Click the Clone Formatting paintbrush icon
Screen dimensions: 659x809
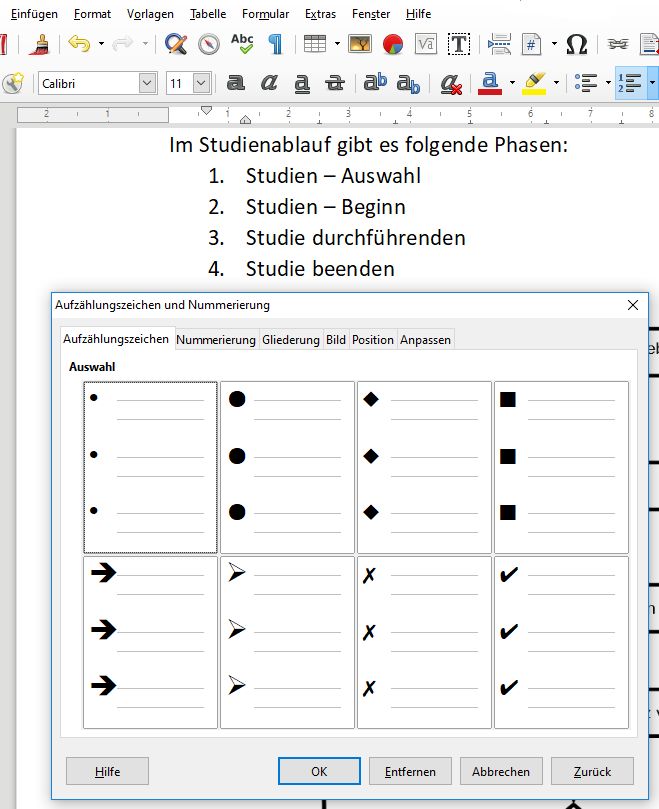[x=40, y=44]
